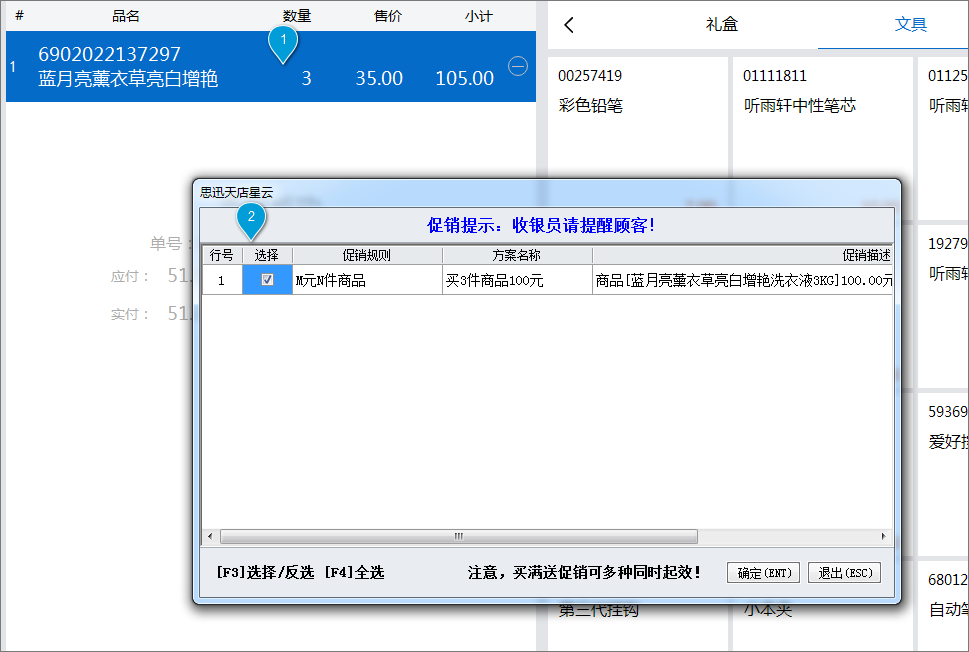969x652 pixels.
Task: Select the 听雨轩中性笔芯 product card
Action: pyautogui.click(x=823, y=136)
